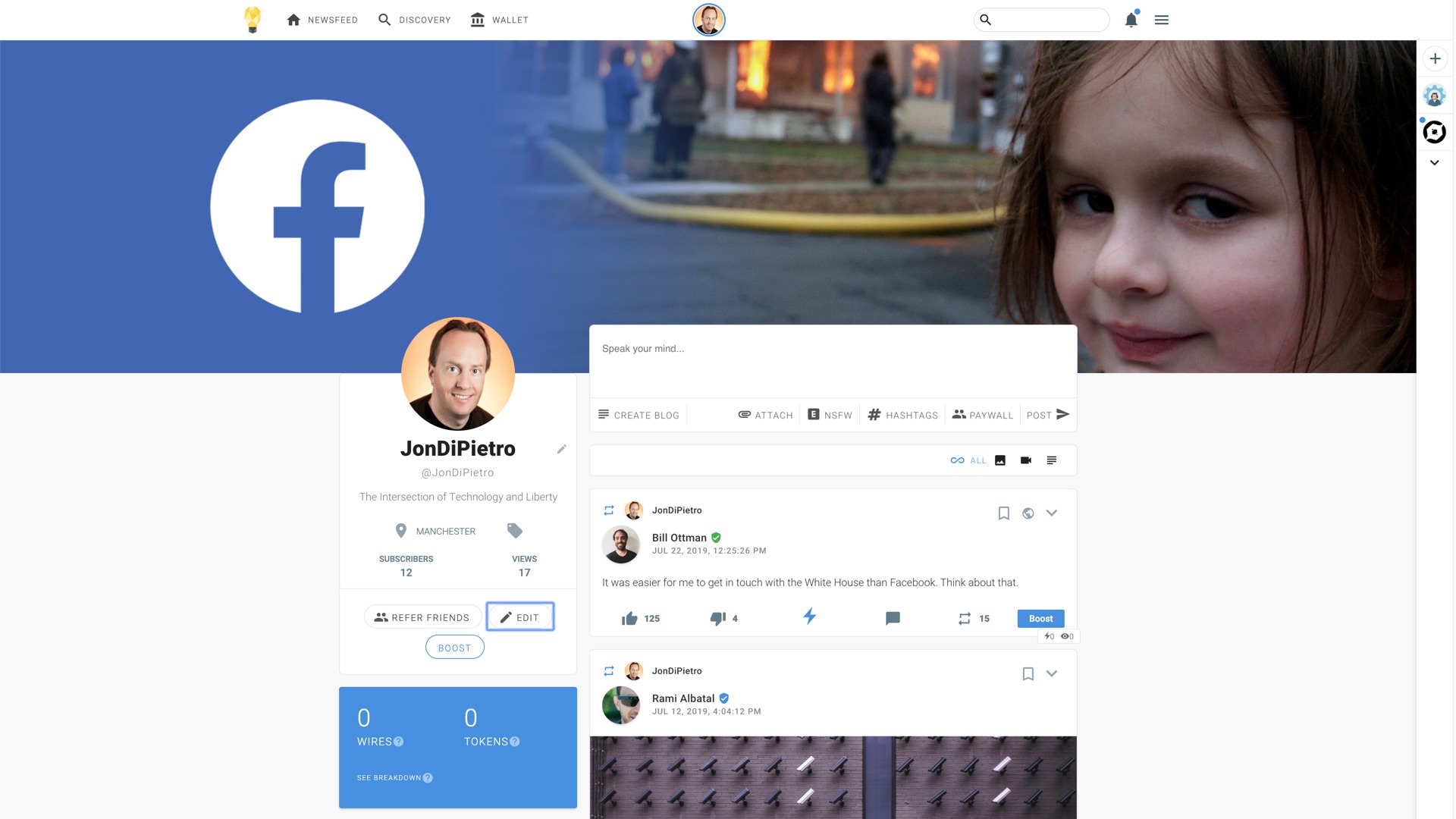
Task: Click Rami Albatal's verified badge
Action: (724, 698)
